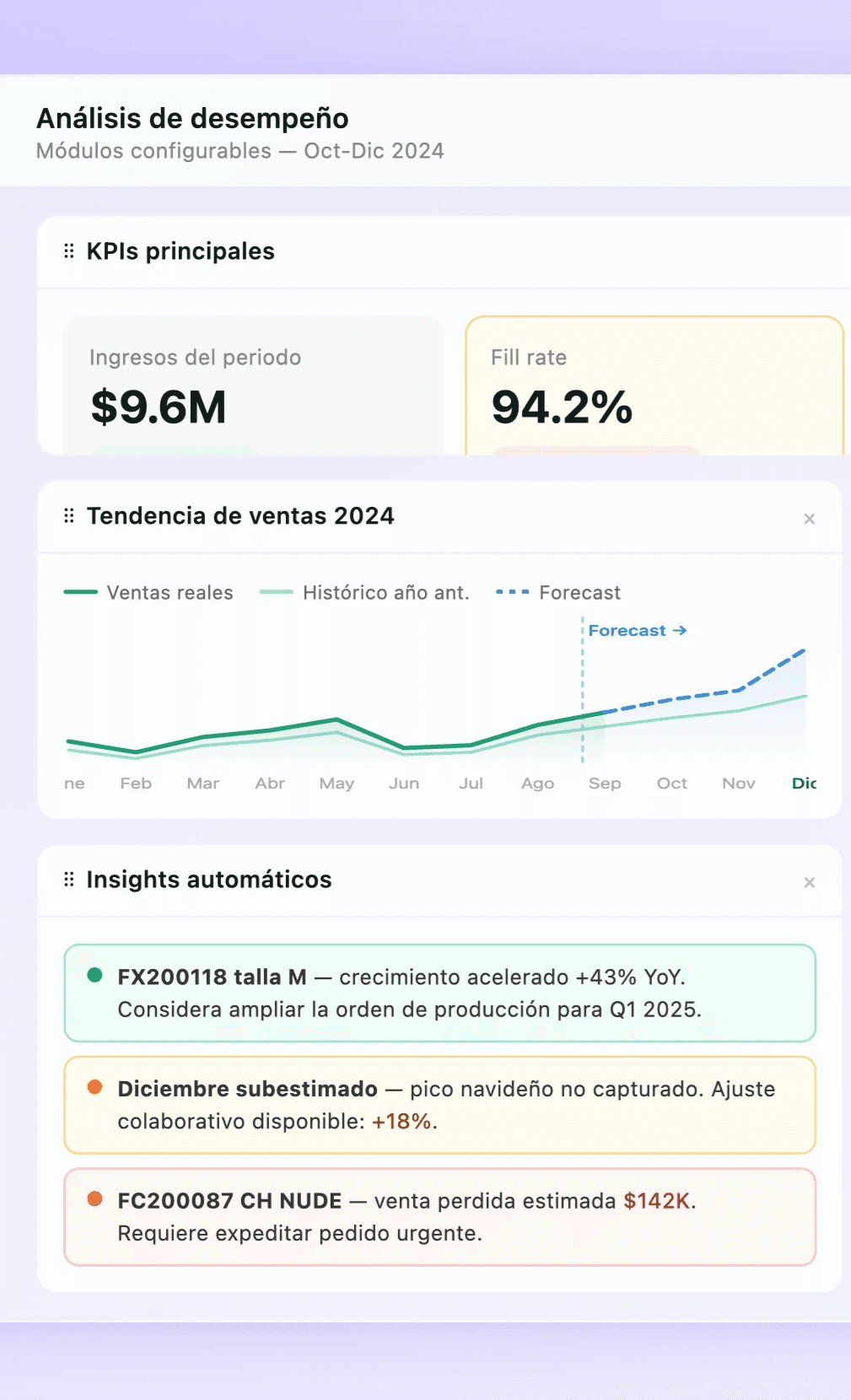Select the Feb month on the chart axis
The width and height of the screenshot is (851, 1400).
[x=136, y=783]
